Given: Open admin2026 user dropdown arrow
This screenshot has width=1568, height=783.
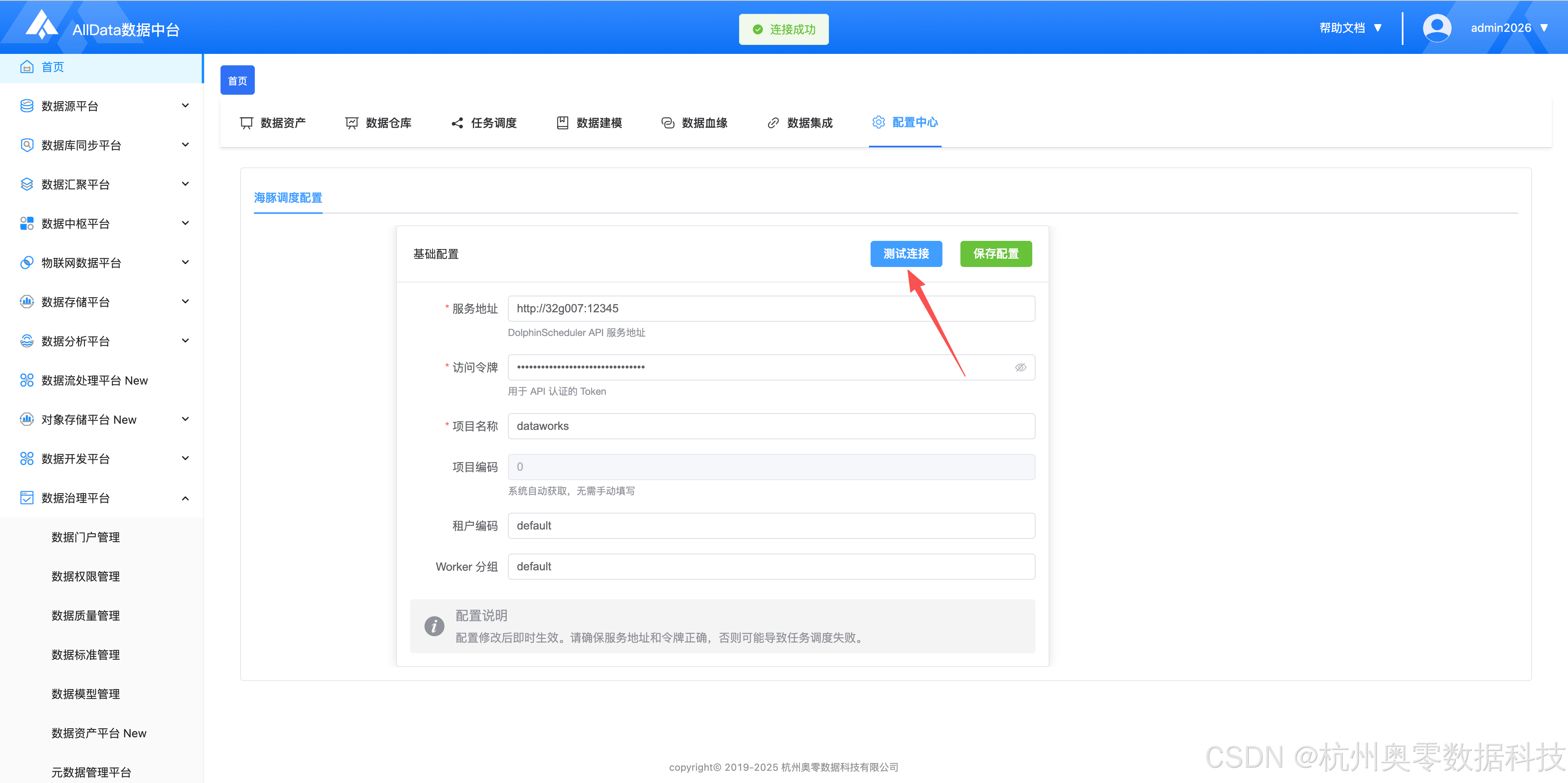Looking at the screenshot, I should pyautogui.click(x=1544, y=28).
